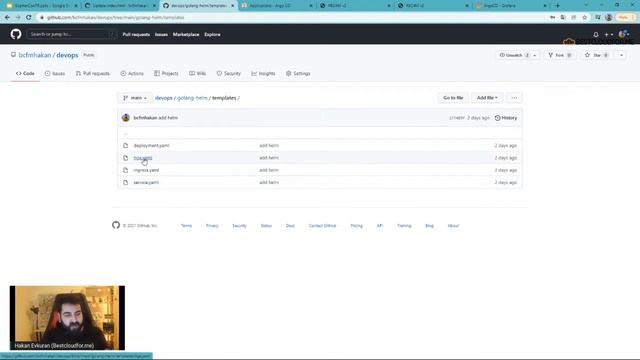Screen dimensions: 640x360
Task: Click the committer avatar in commit row
Action: (x=126, y=118)
